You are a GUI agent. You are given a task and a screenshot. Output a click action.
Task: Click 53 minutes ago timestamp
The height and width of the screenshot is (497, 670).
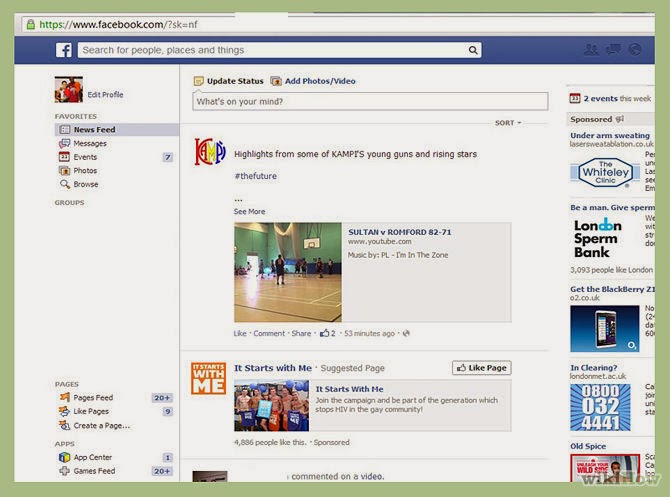tap(369, 333)
